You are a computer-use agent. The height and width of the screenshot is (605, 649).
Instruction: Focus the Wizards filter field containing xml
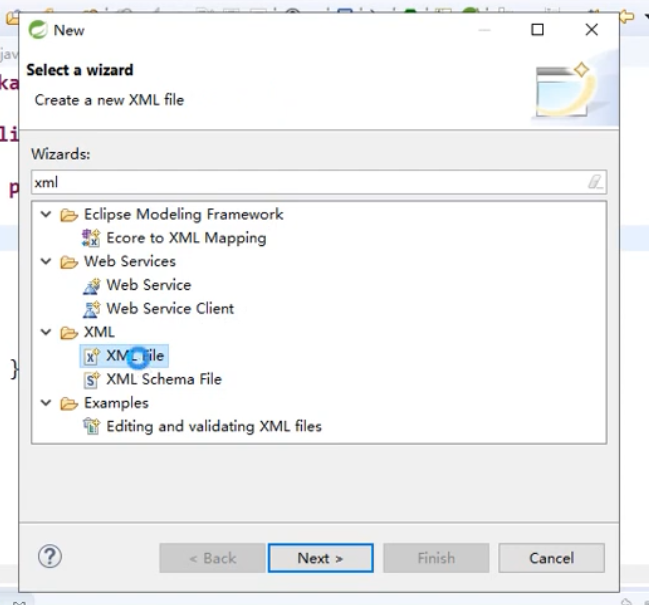(319, 182)
